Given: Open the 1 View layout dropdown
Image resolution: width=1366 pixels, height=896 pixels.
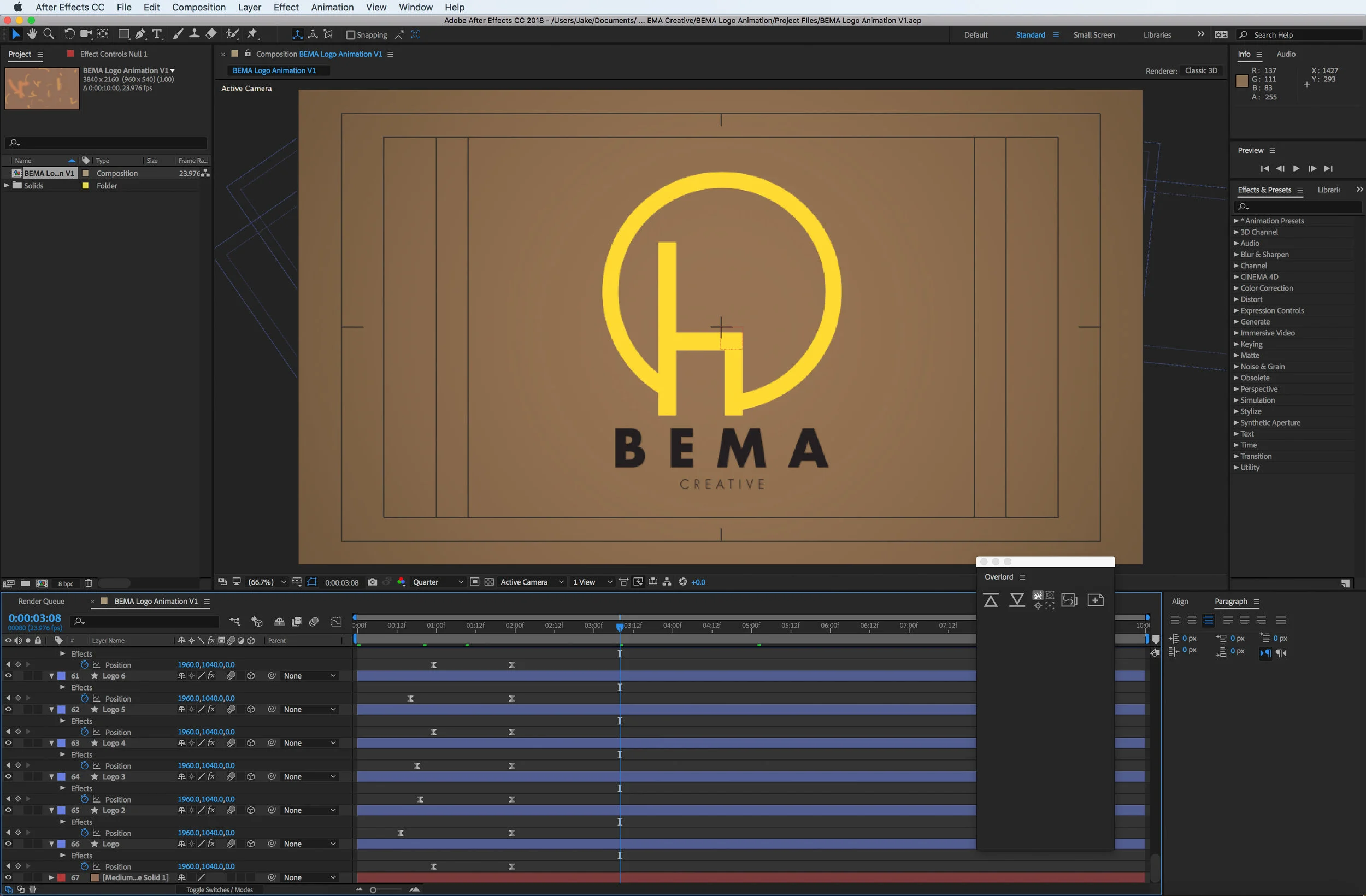Looking at the screenshot, I should [x=592, y=582].
